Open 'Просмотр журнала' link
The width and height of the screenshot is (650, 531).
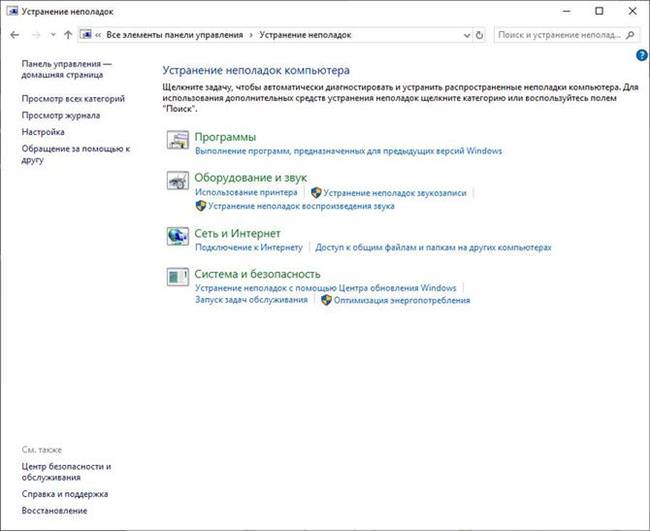(x=61, y=115)
